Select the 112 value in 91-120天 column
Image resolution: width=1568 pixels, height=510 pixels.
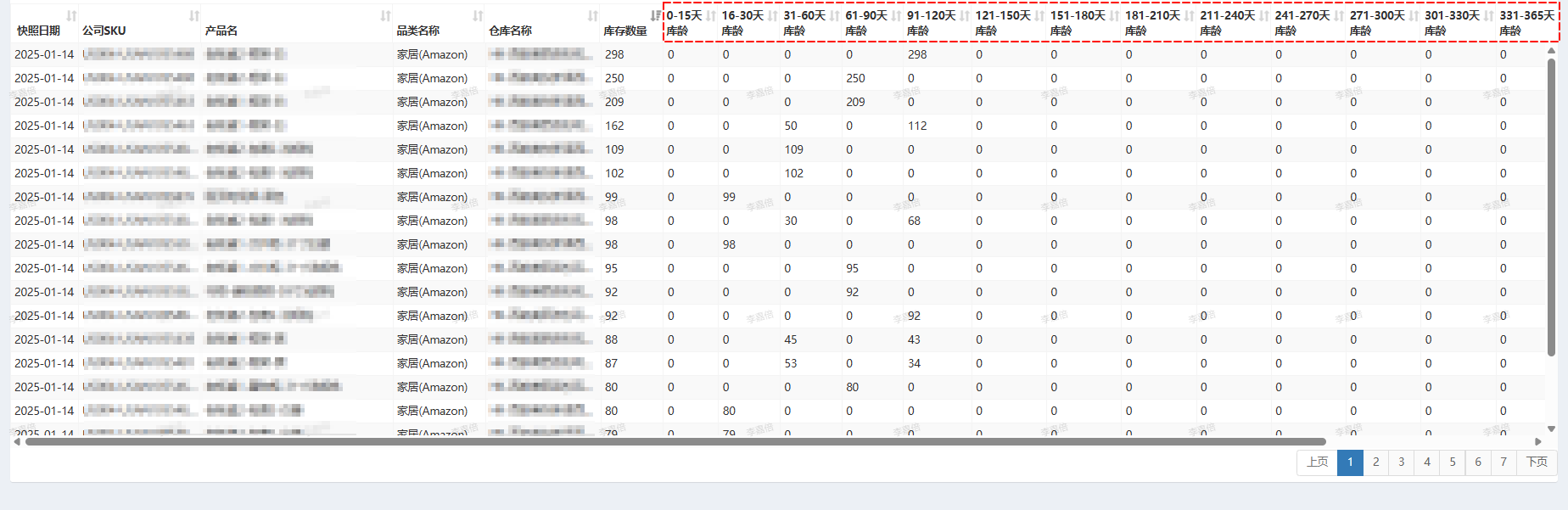pos(917,126)
